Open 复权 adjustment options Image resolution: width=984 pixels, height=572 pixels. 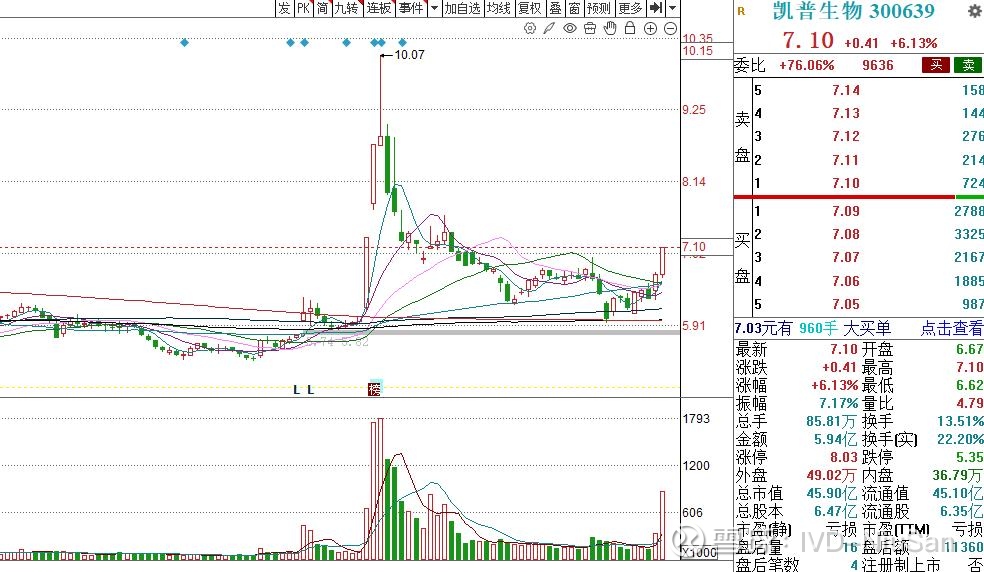click(530, 8)
